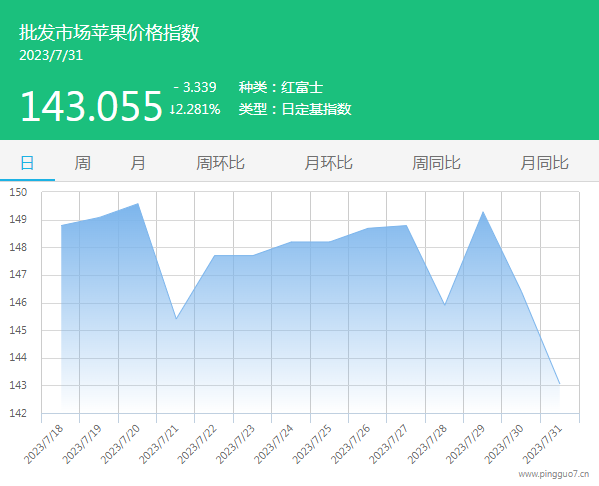Open the 月环比 tab
Image resolution: width=599 pixels, height=486 pixels.
pos(329,163)
